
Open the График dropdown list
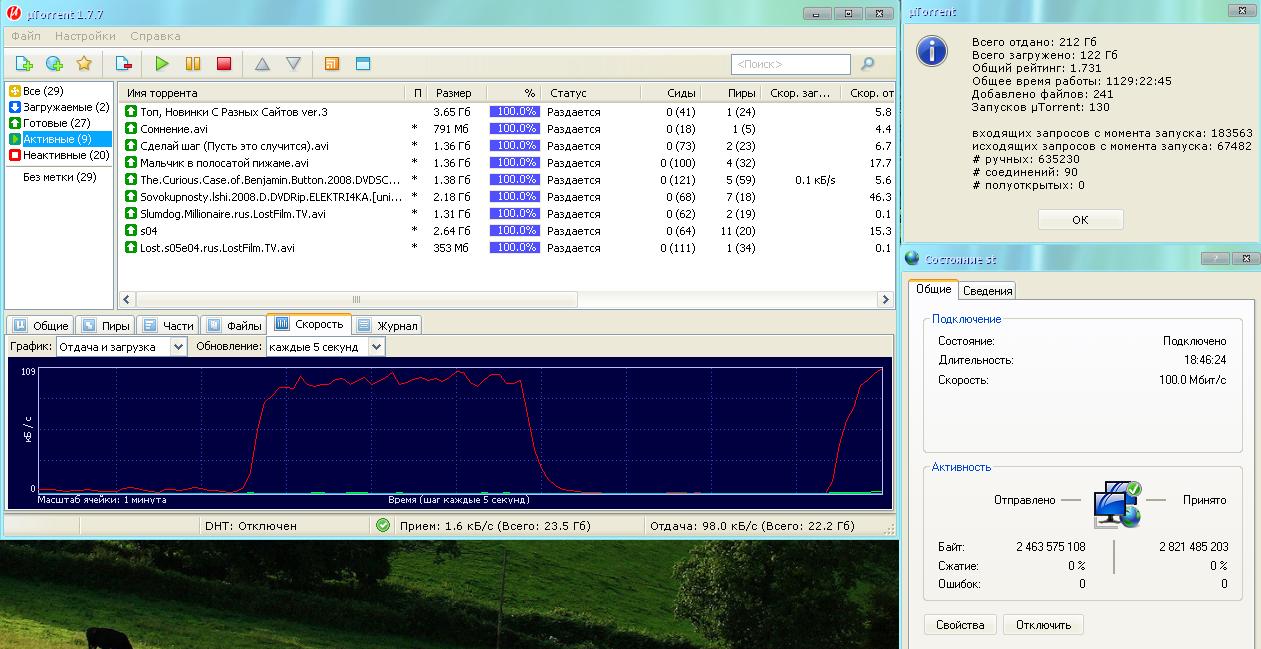click(178, 346)
